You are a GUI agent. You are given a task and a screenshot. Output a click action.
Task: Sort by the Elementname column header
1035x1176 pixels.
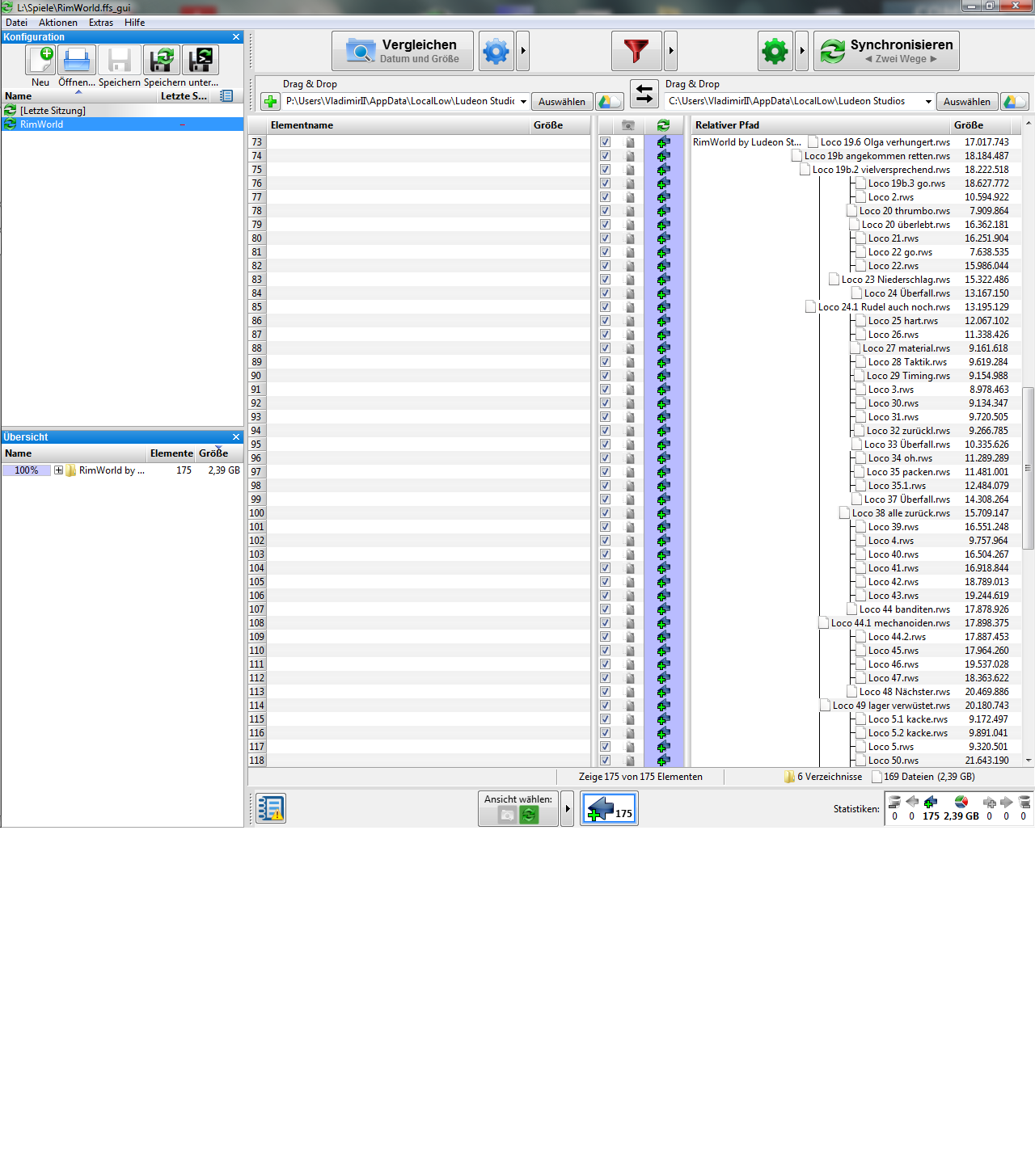coord(398,125)
